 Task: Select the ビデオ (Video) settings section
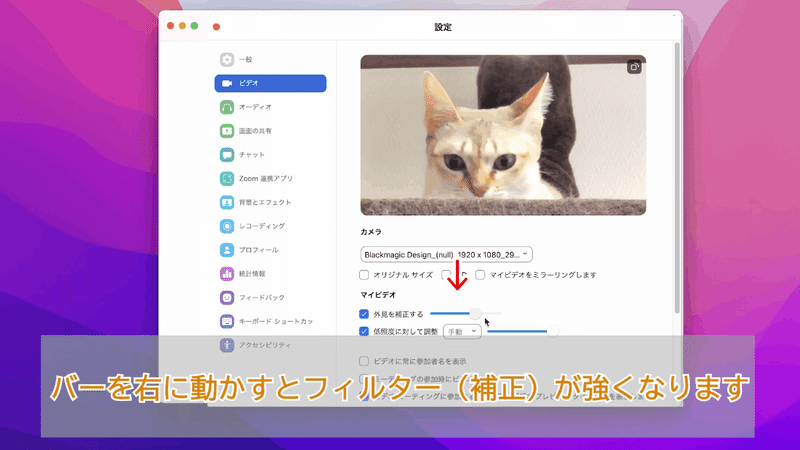tap(270, 83)
